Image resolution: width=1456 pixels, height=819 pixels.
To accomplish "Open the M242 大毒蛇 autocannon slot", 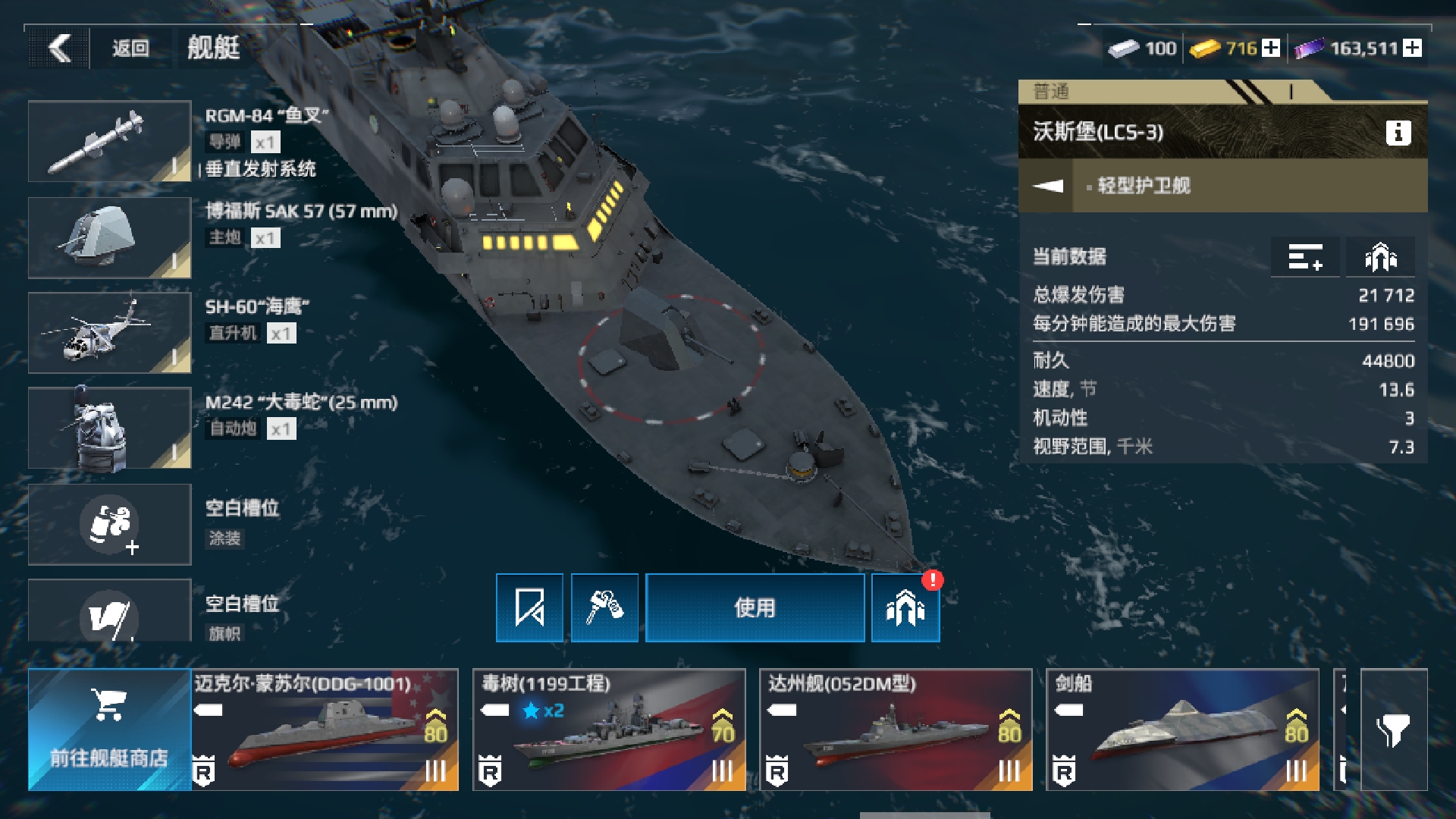I will pyautogui.click(x=109, y=428).
